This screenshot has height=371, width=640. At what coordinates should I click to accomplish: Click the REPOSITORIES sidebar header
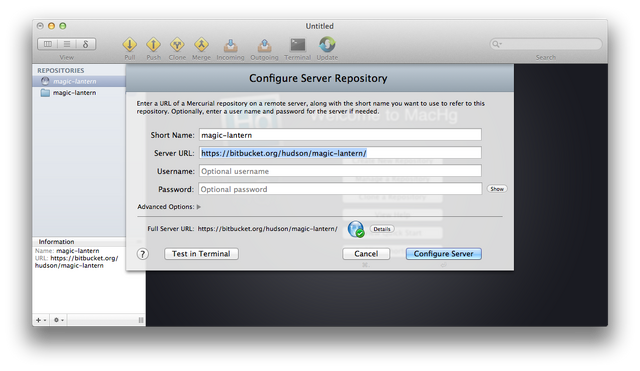tap(61, 71)
